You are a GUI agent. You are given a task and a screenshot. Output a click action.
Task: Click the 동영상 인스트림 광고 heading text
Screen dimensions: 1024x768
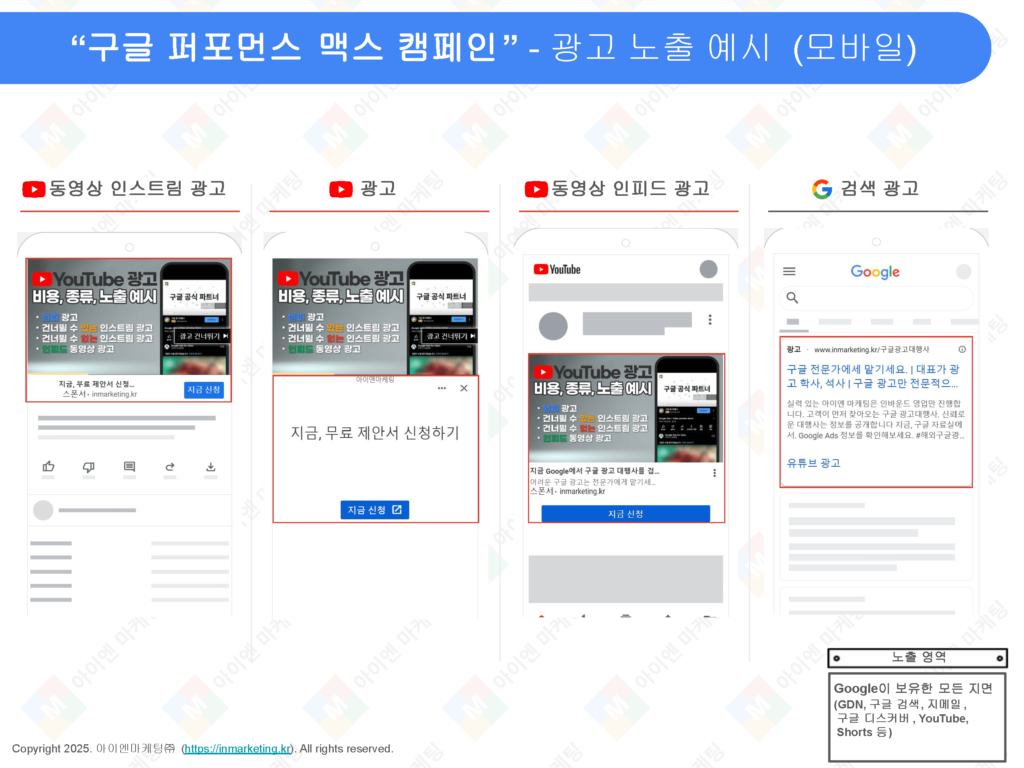pyautogui.click(x=137, y=189)
